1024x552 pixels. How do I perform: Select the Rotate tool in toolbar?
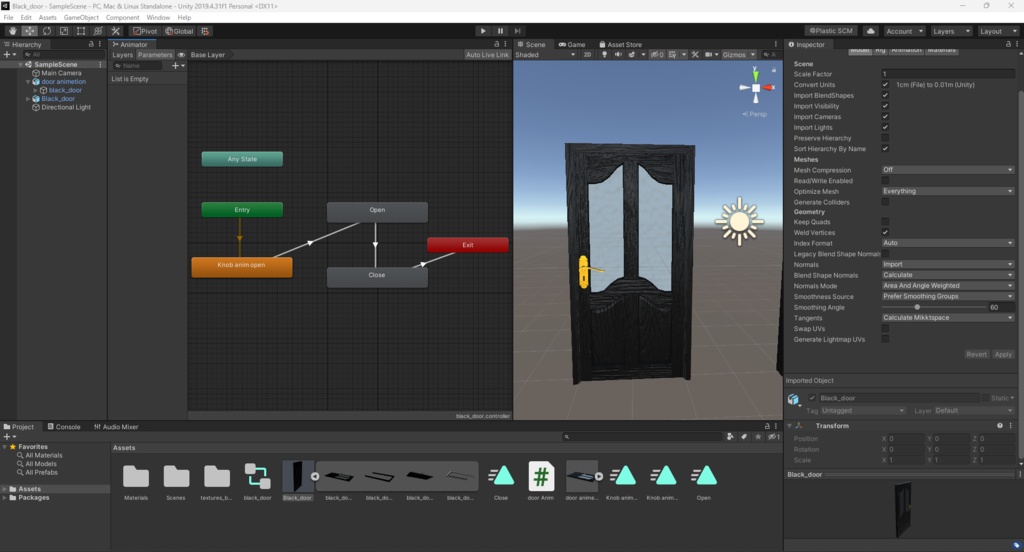47,31
